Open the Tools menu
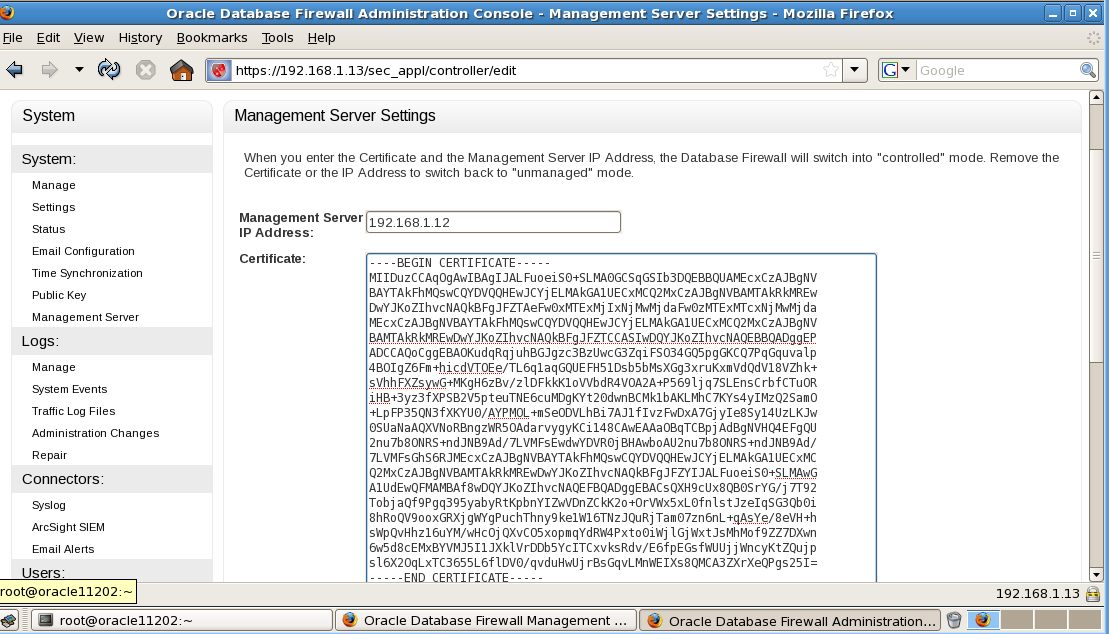Screen dimensions: 1109x634 [277, 38]
